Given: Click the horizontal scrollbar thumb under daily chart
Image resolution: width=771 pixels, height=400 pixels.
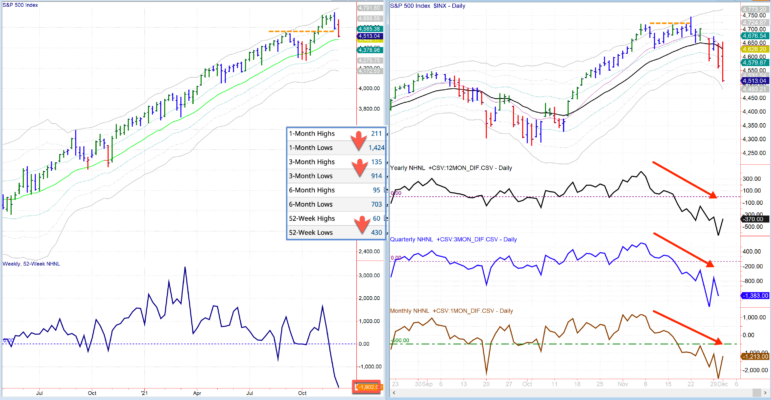Looking at the screenshot, I should [757, 393].
